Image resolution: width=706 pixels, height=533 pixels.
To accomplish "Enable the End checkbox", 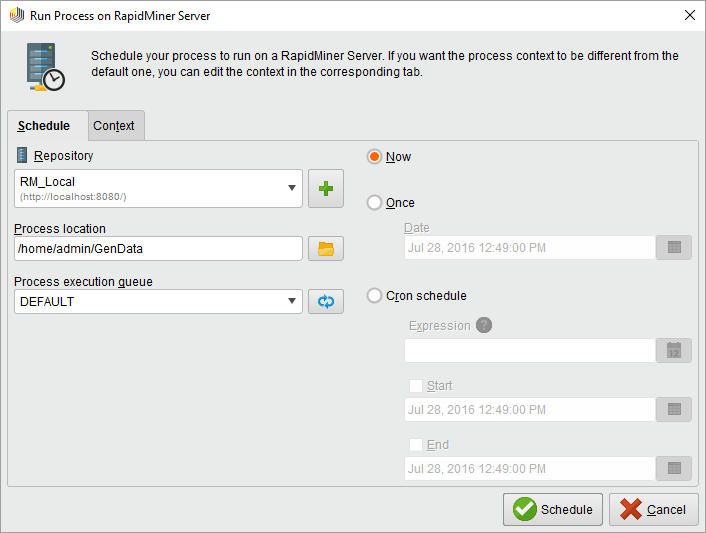I will pos(416,445).
